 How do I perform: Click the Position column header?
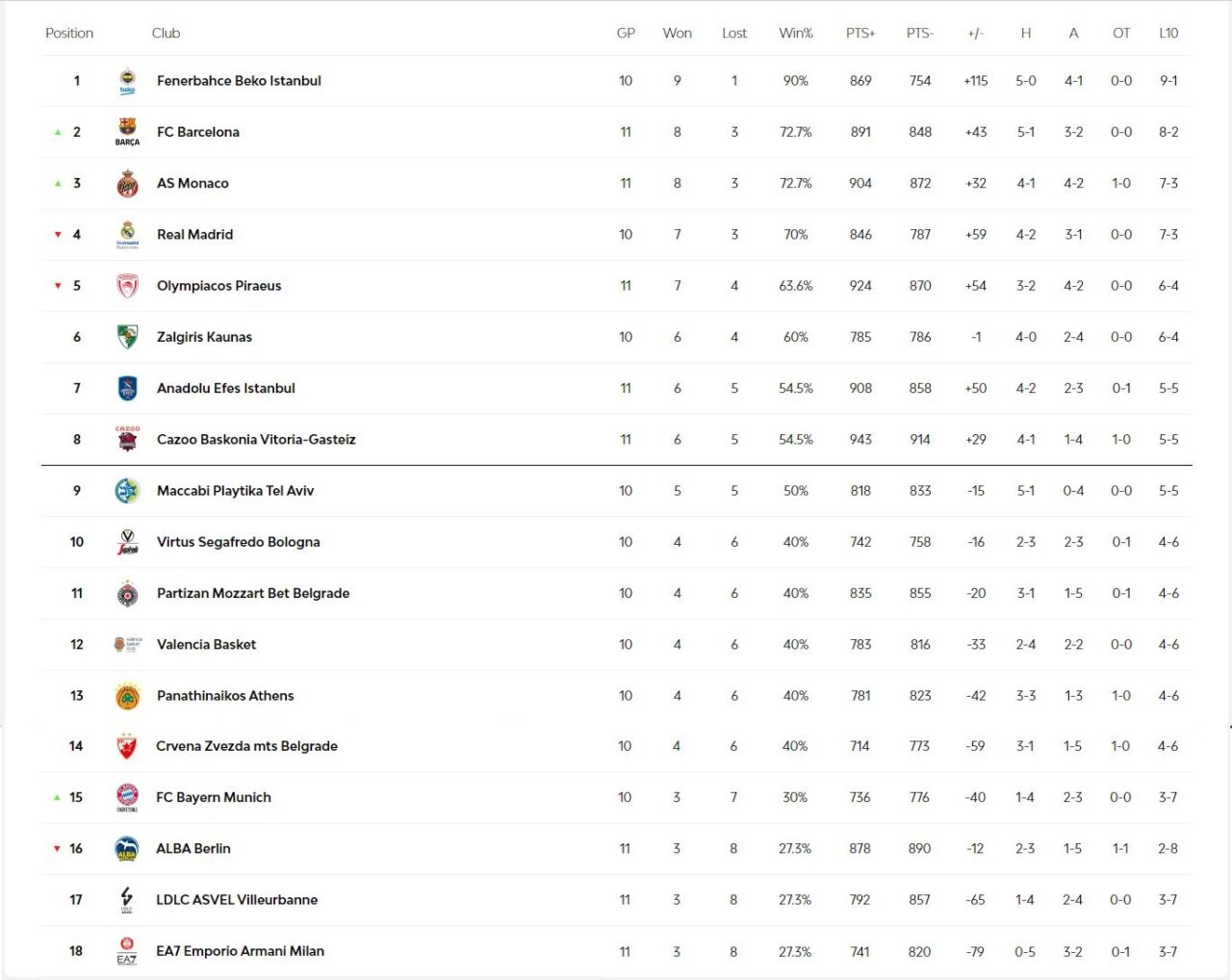[x=69, y=33]
